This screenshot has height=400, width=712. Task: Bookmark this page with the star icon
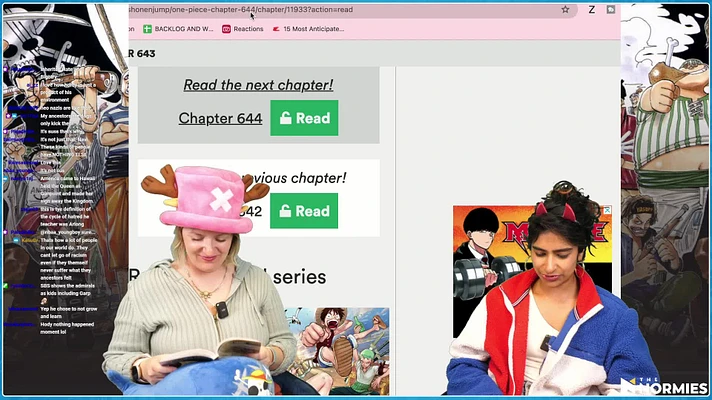[x=565, y=10]
